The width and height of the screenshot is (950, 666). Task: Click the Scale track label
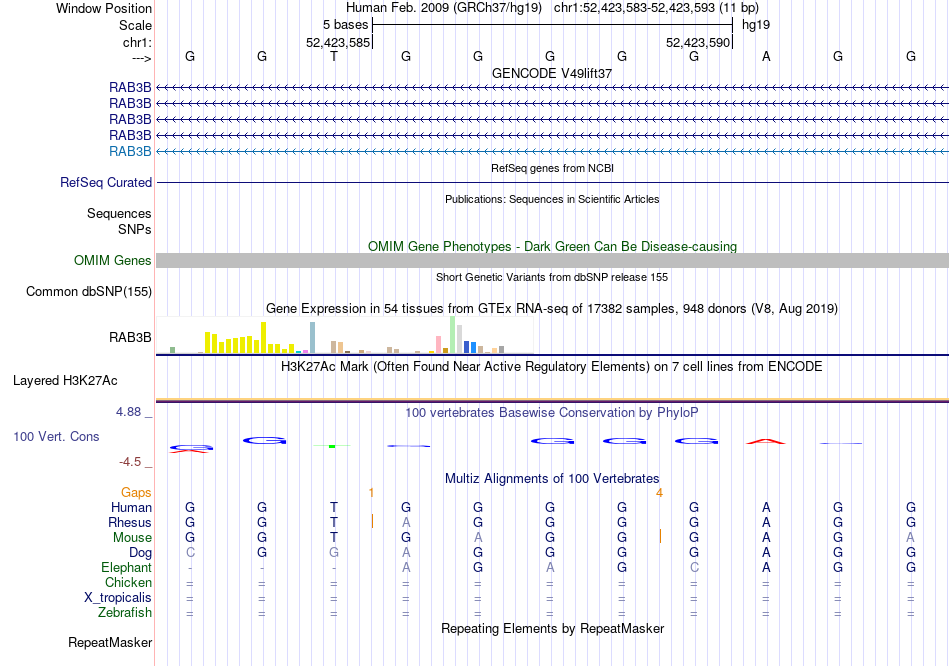(x=135, y=25)
